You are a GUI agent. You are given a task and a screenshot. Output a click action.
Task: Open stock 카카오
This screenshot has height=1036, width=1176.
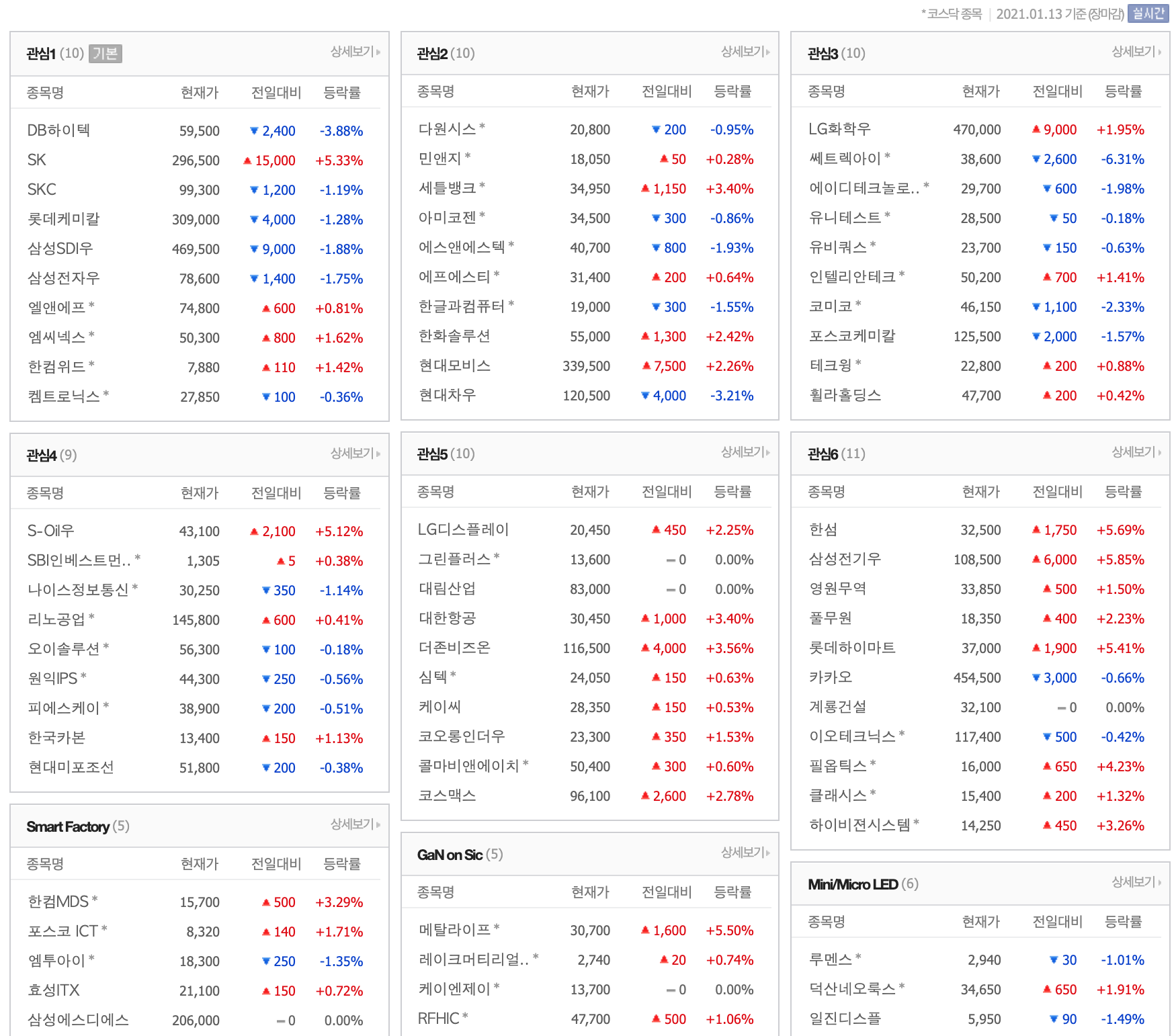click(x=831, y=677)
